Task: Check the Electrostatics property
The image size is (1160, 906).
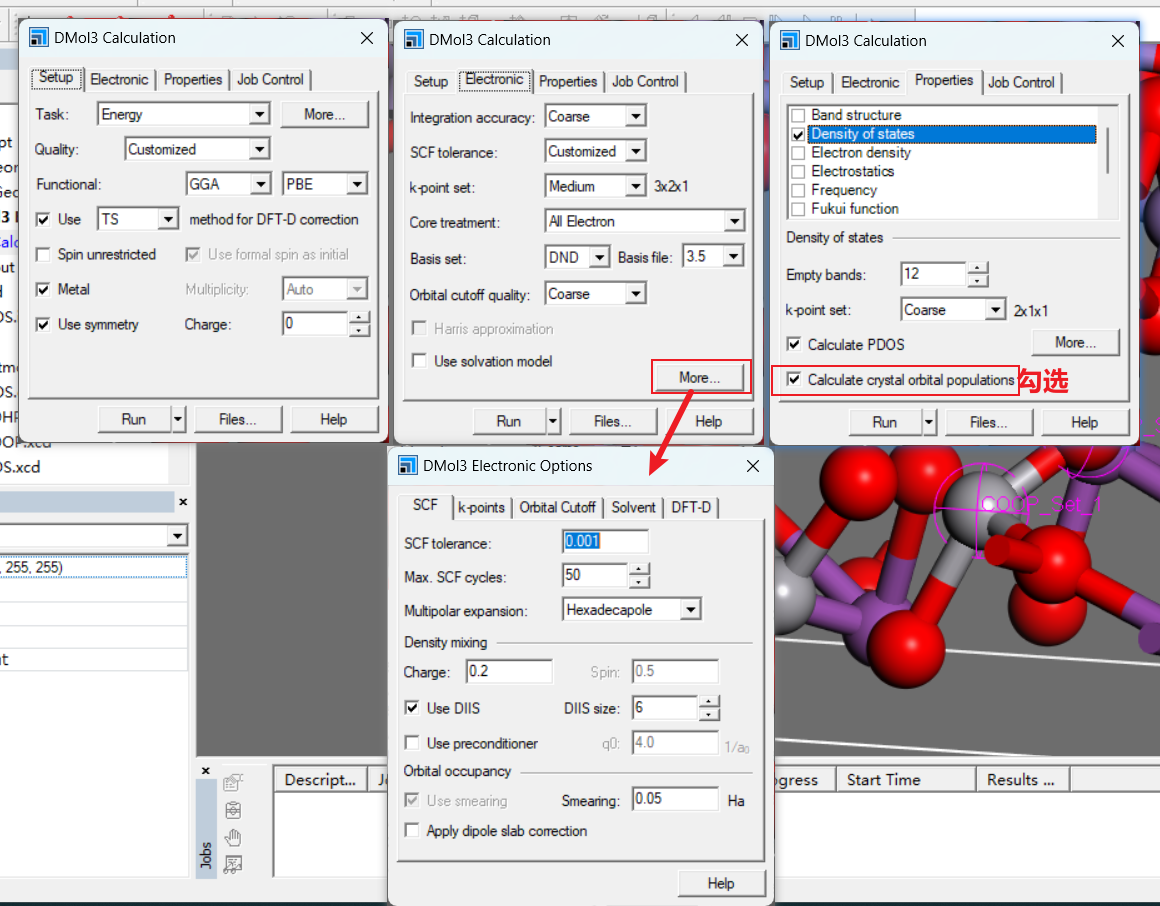Action: click(x=798, y=172)
